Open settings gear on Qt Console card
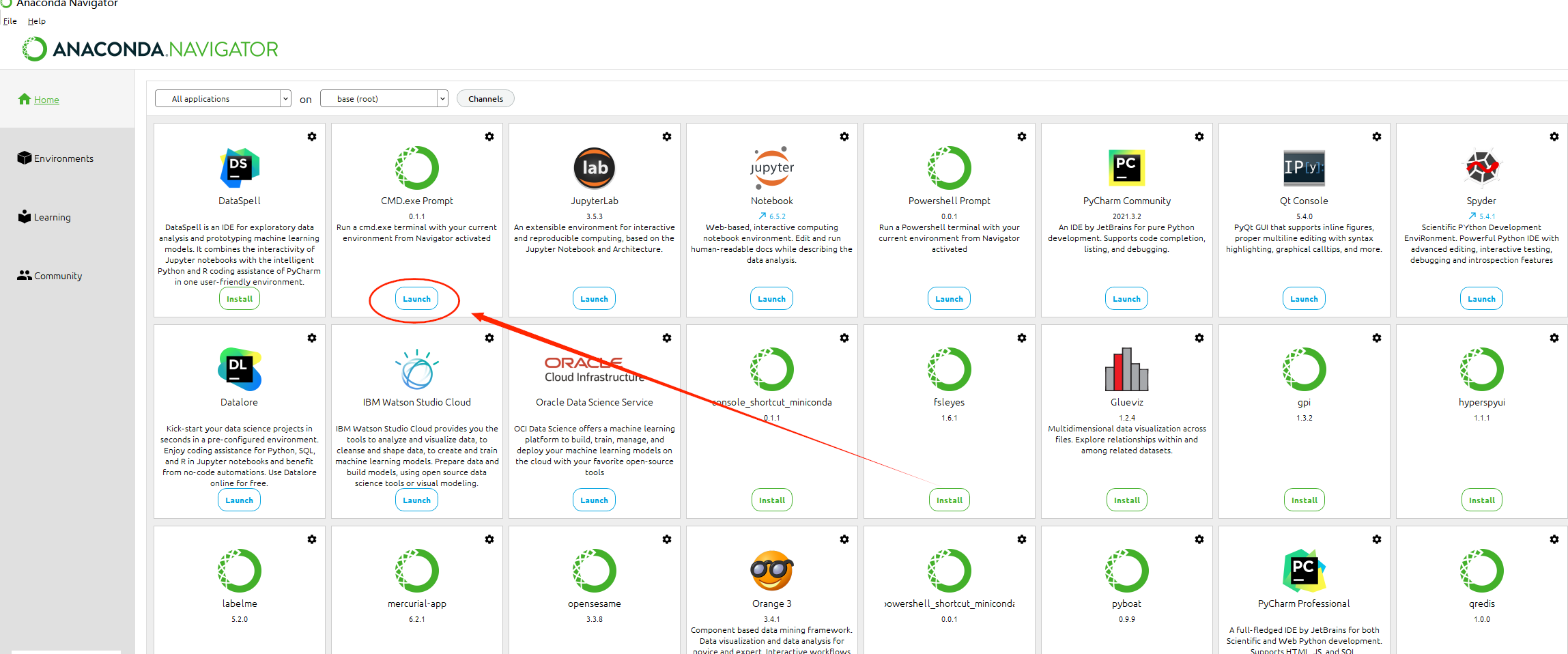The width and height of the screenshot is (1568, 654). 1377,137
